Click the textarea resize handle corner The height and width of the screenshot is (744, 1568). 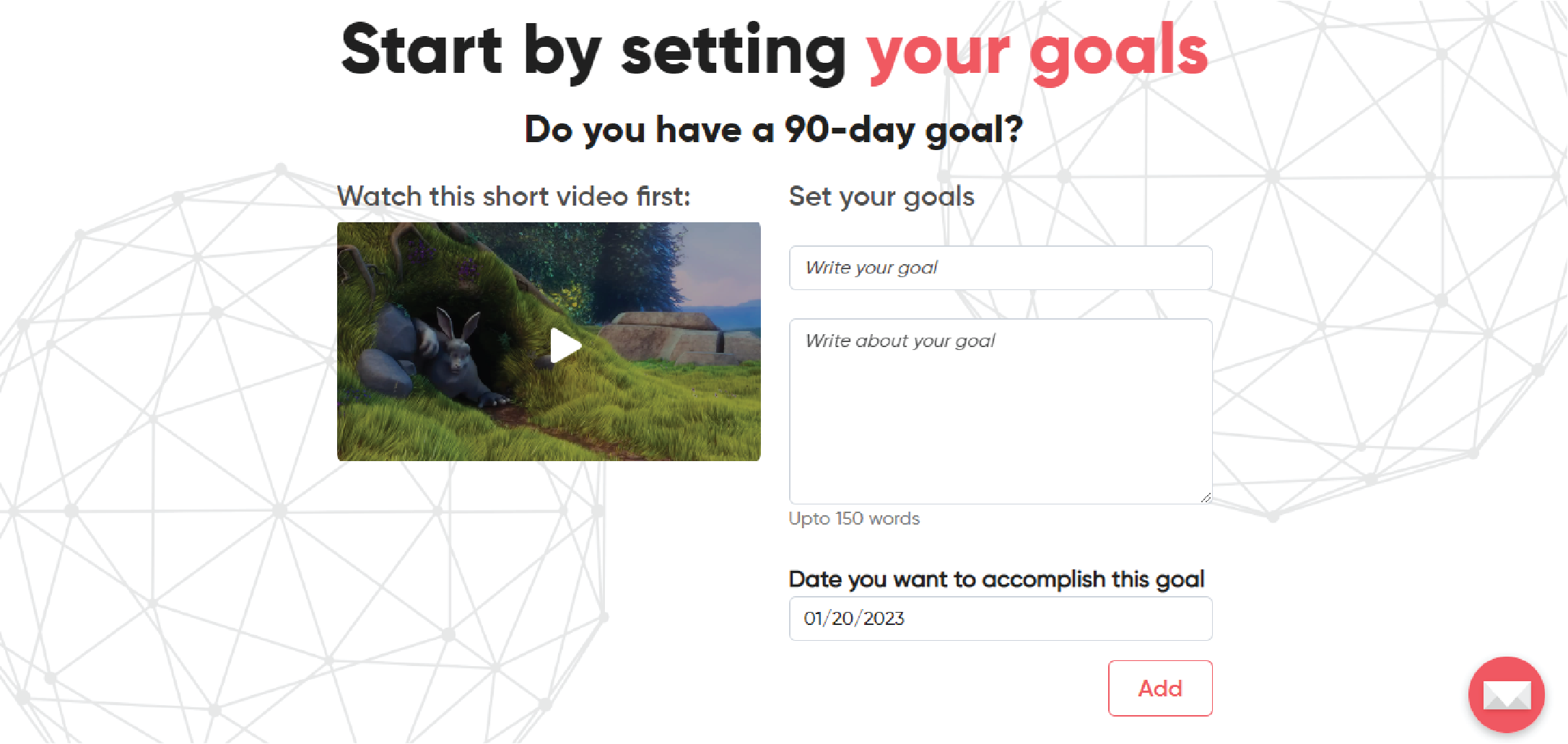(x=1206, y=497)
